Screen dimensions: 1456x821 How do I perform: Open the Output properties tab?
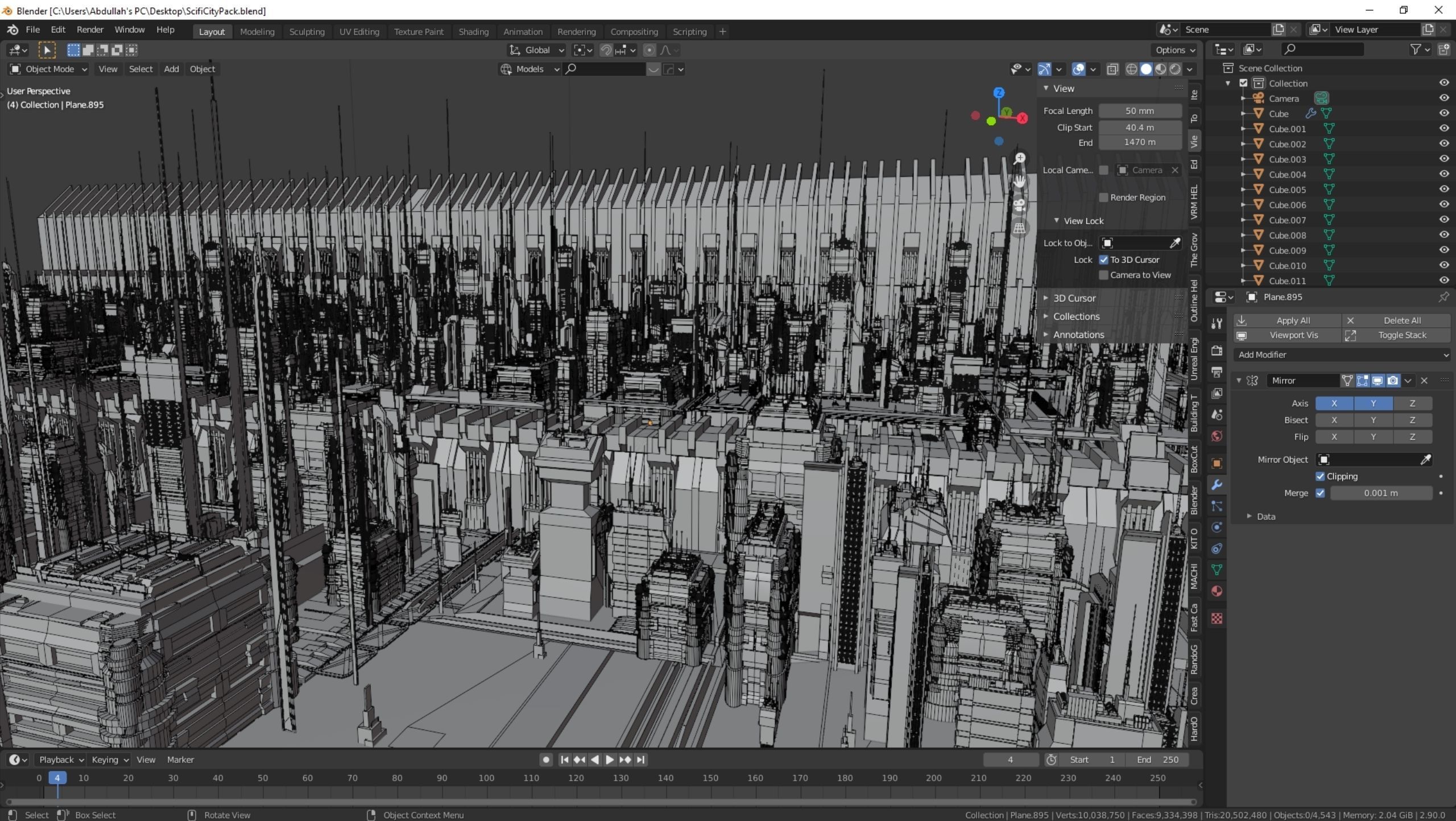click(1217, 372)
